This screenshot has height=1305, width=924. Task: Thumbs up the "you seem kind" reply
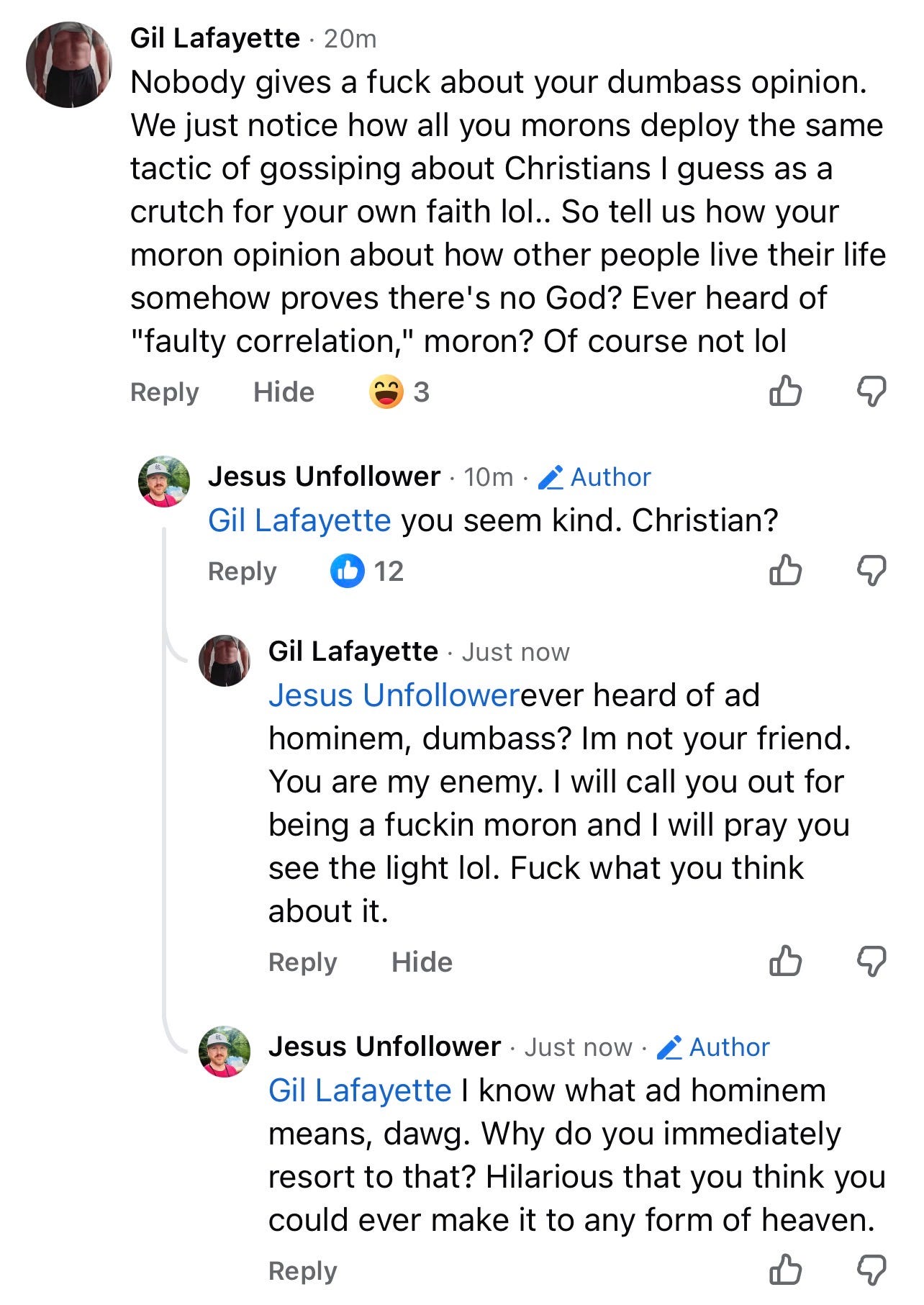coord(785,571)
